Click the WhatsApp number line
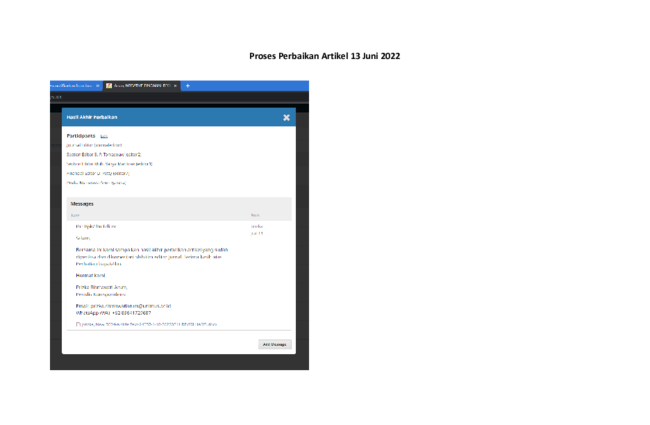650x425 pixels. point(113,313)
